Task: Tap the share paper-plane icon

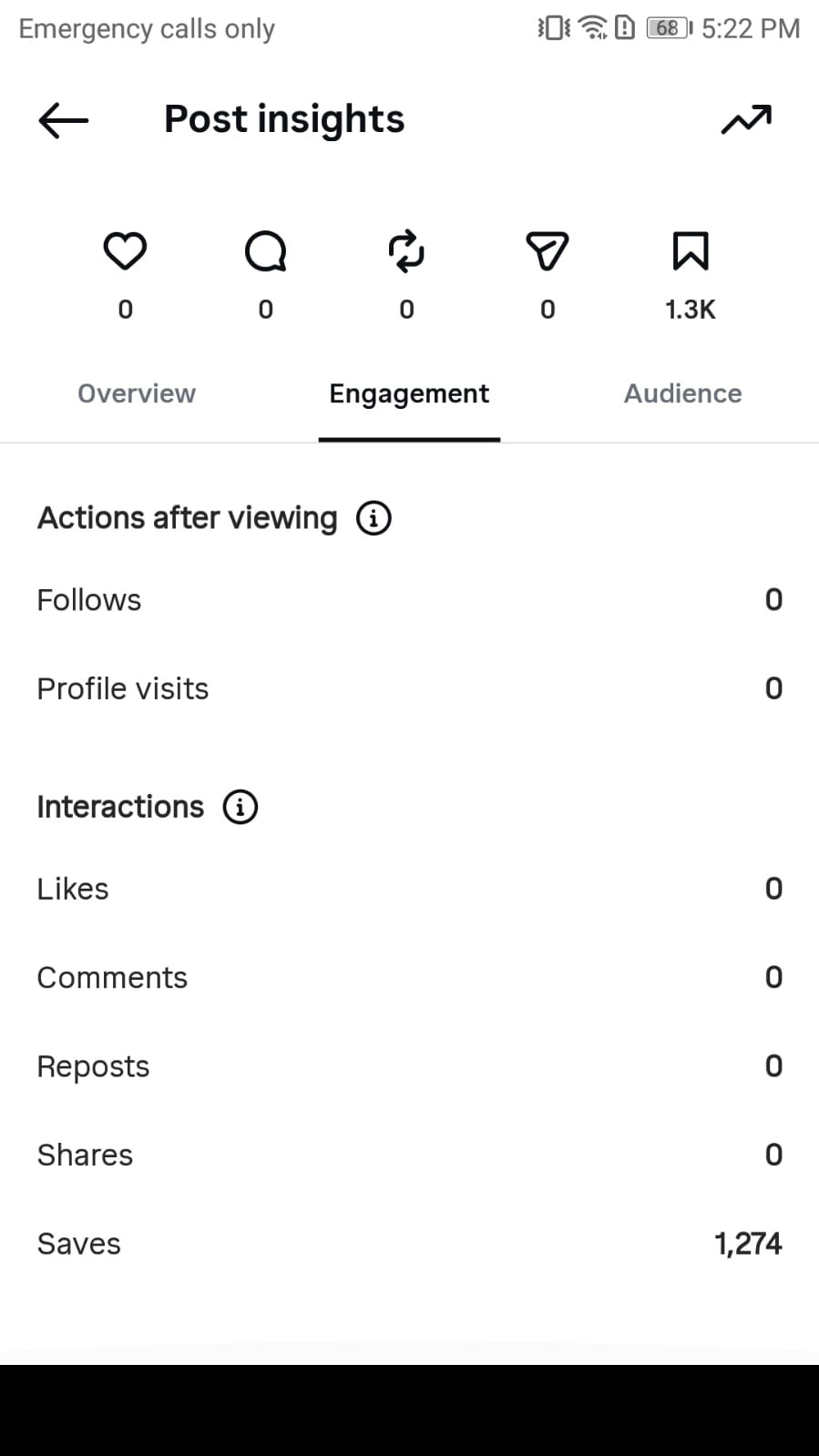Action: coord(548,251)
